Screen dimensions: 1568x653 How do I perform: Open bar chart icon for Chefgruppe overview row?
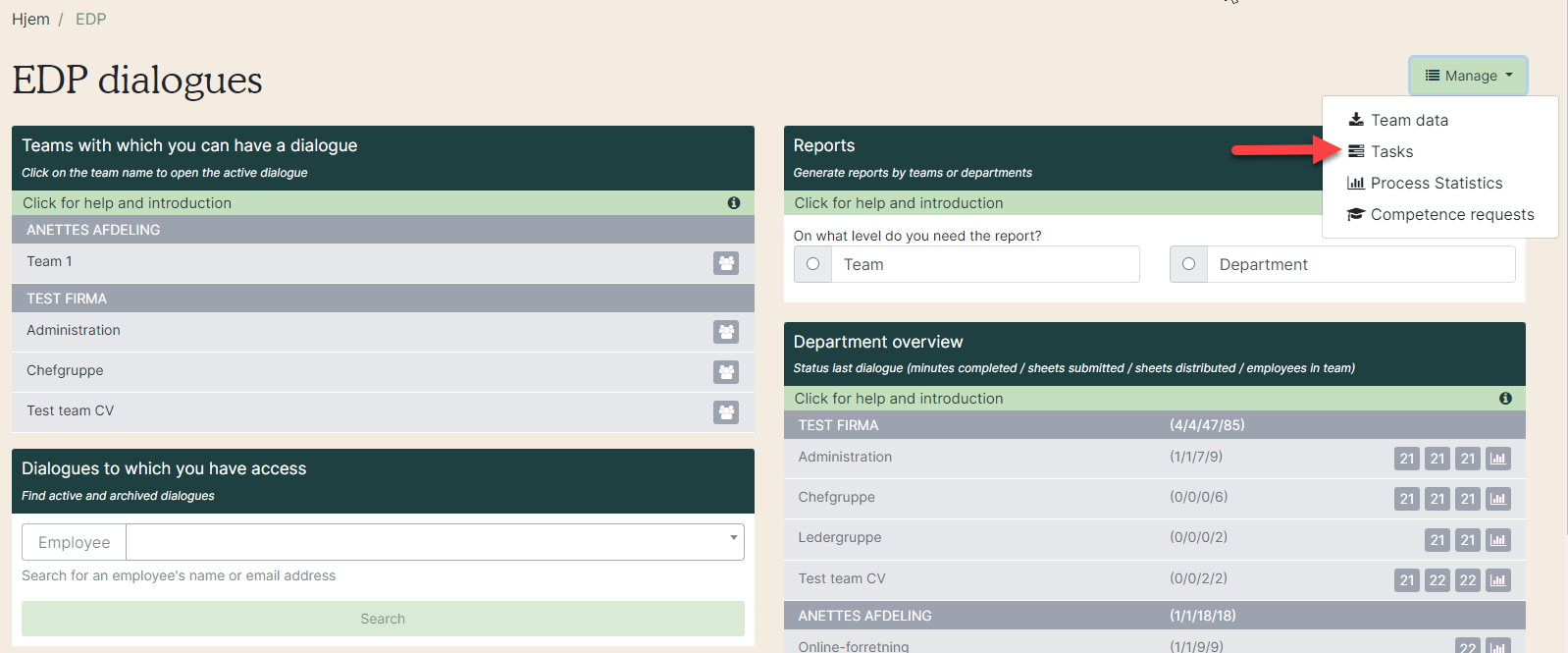coord(1498,499)
